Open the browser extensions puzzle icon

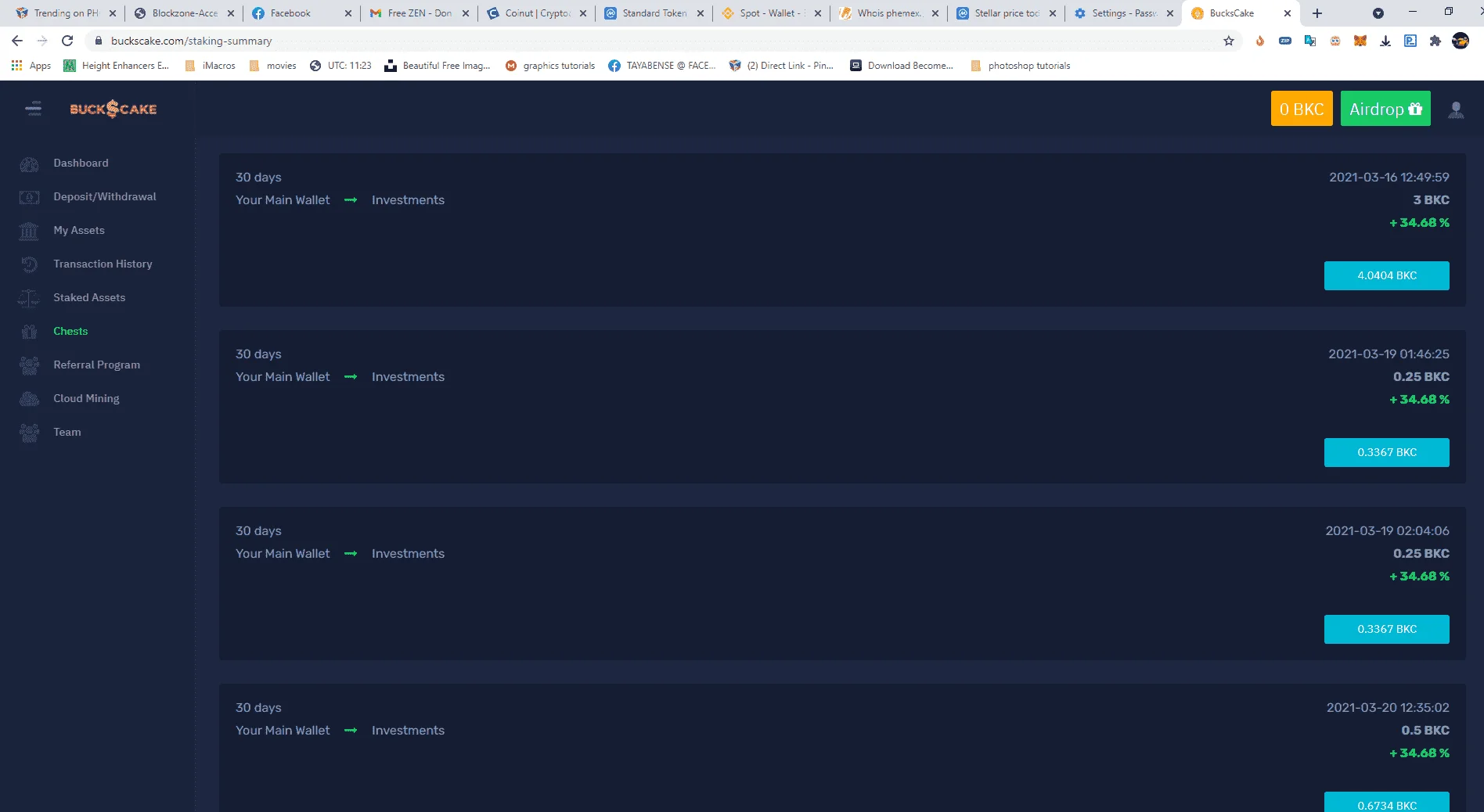(1435, 41)
